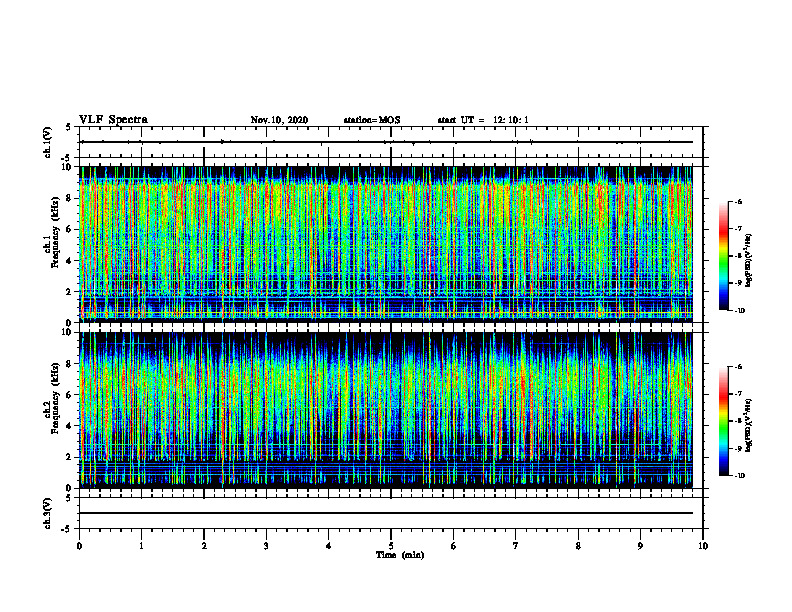This screenshot has width=792, height=612.
Task: Click the '-10' label on ch.1 colorbar
Action: click(x=739, y=311)
